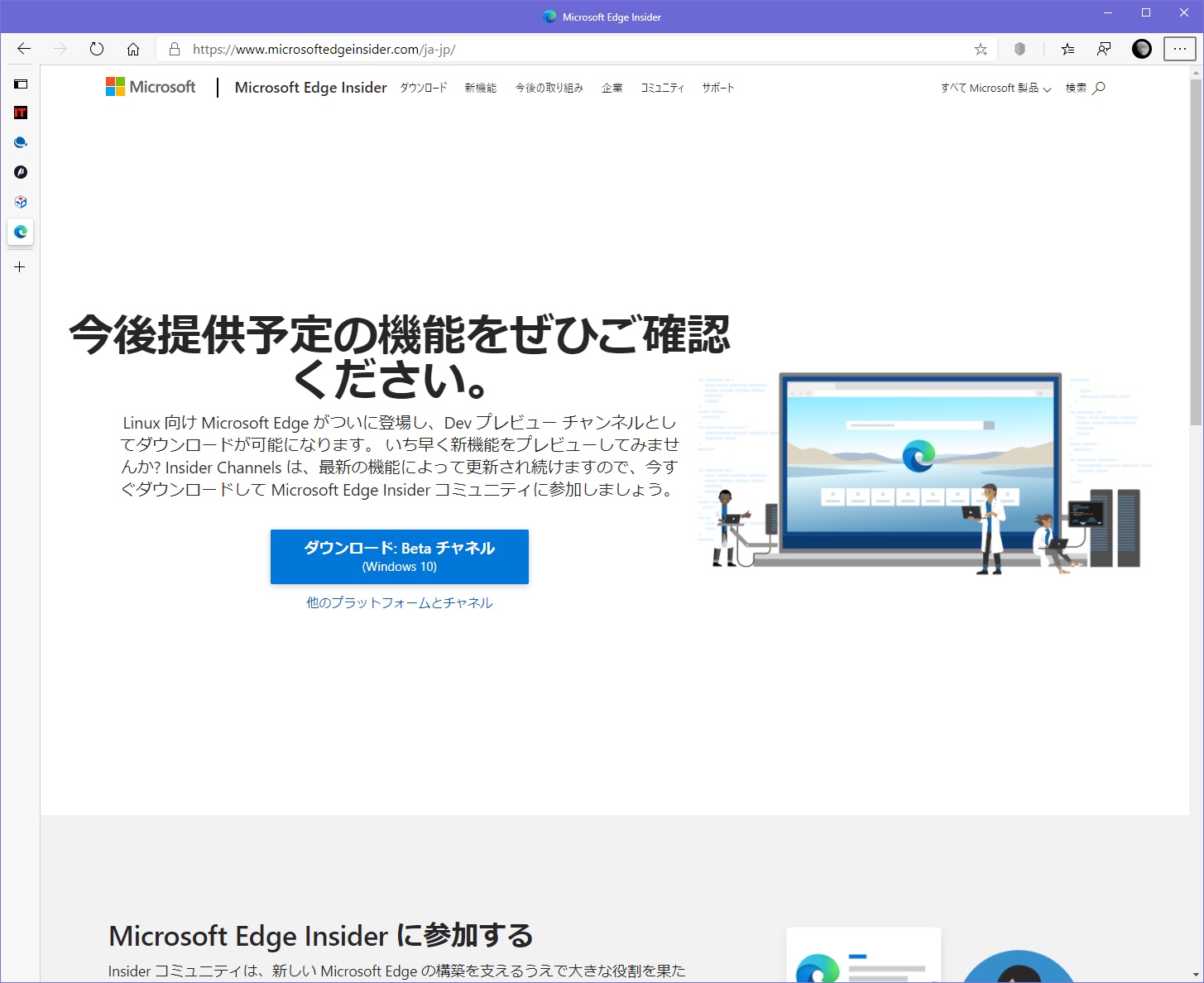Click the vertical page scrollbar thumb
This screenshot has width=1204, height=983.
[1197, 252]
